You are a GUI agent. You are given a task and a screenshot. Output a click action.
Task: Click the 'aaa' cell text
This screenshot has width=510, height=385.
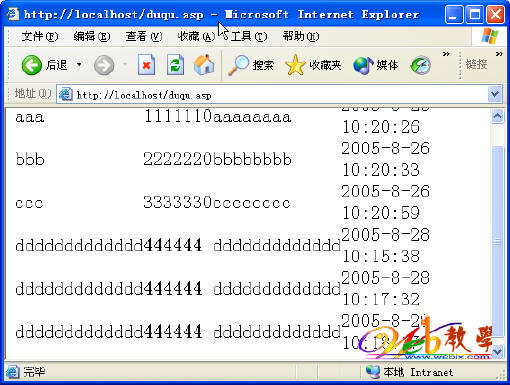point(30,117)
